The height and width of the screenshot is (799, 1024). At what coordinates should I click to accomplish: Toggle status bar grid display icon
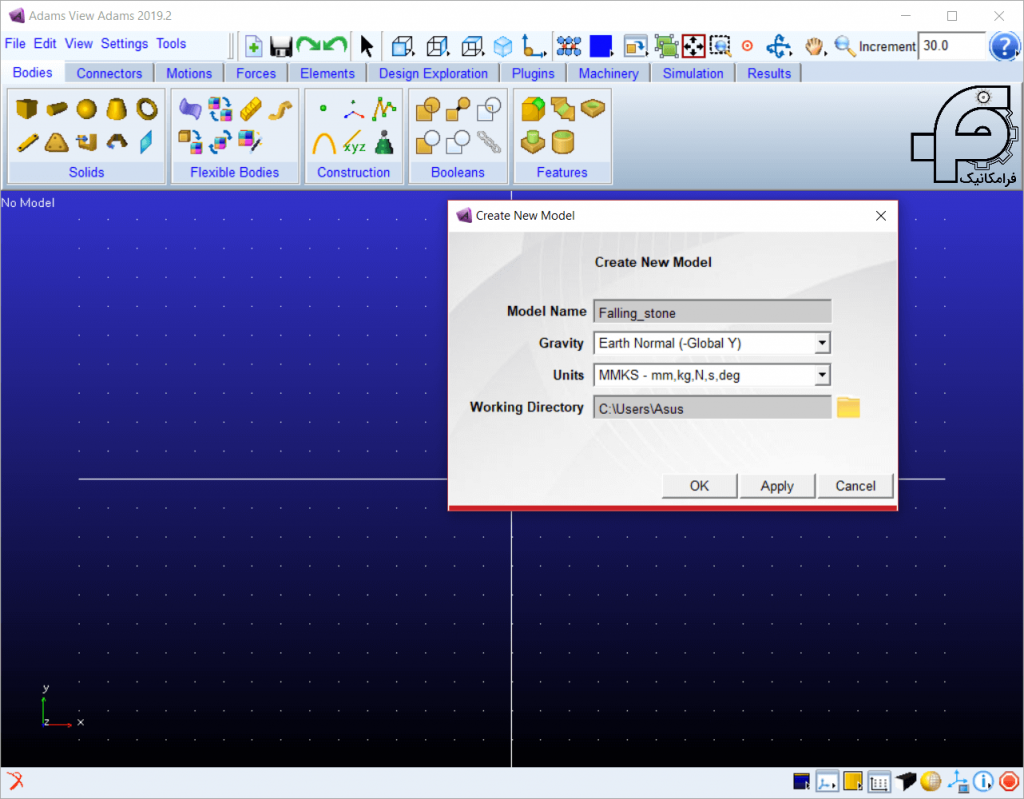point(879,781)
